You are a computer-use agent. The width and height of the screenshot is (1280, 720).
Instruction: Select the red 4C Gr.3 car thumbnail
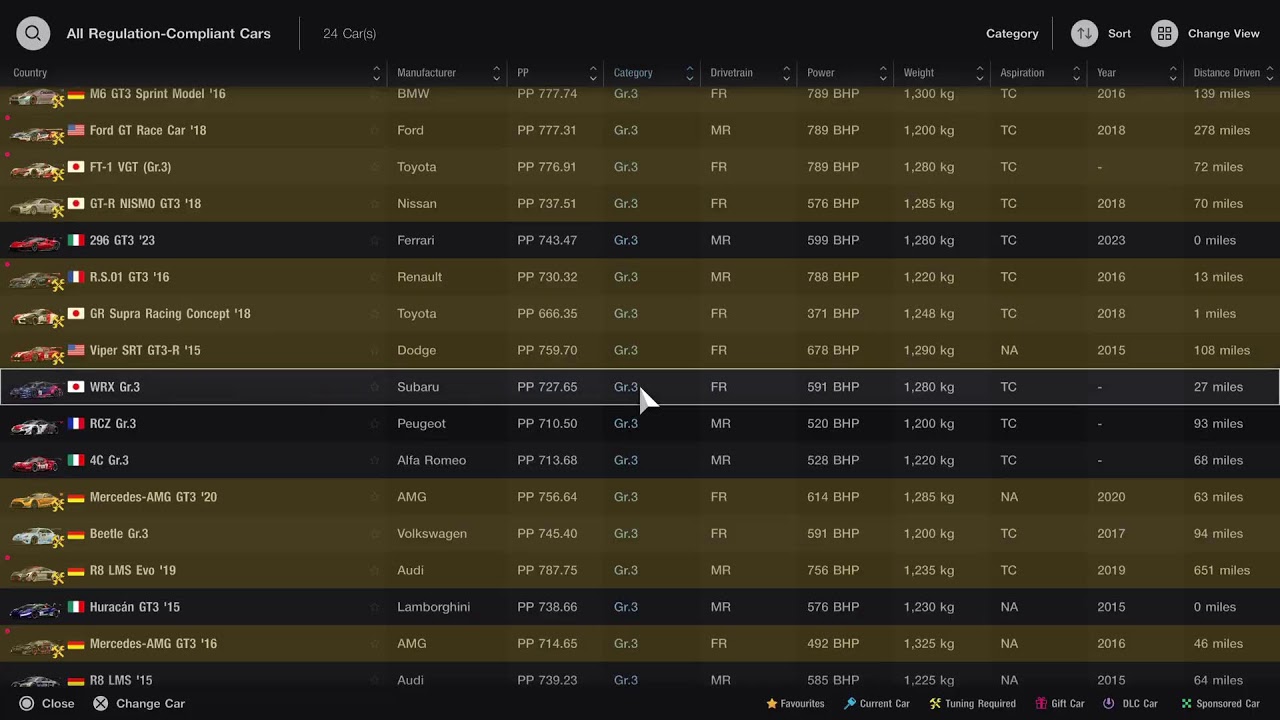pos(35,462)
